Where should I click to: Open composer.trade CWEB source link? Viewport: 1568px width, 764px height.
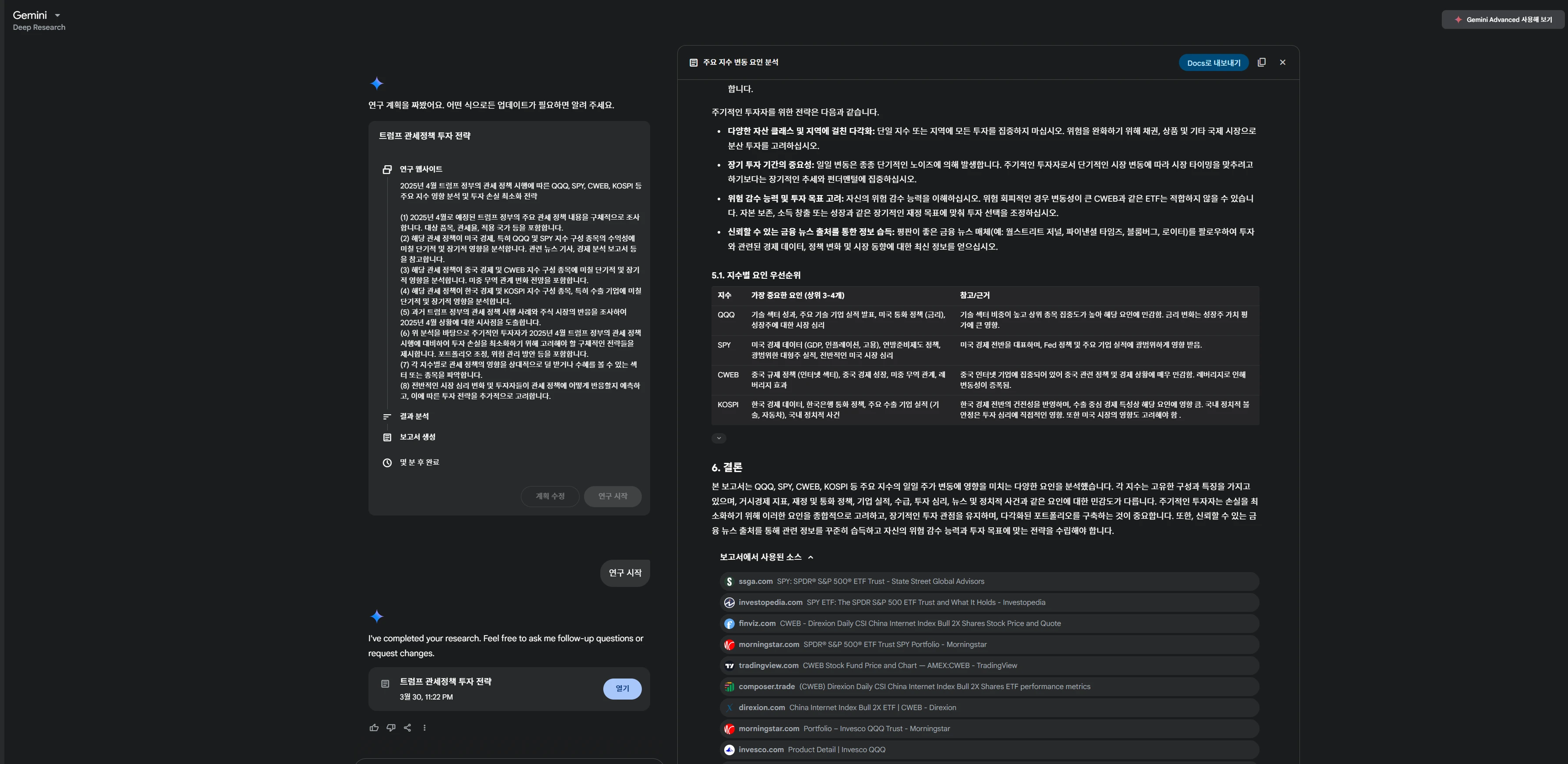989,687
